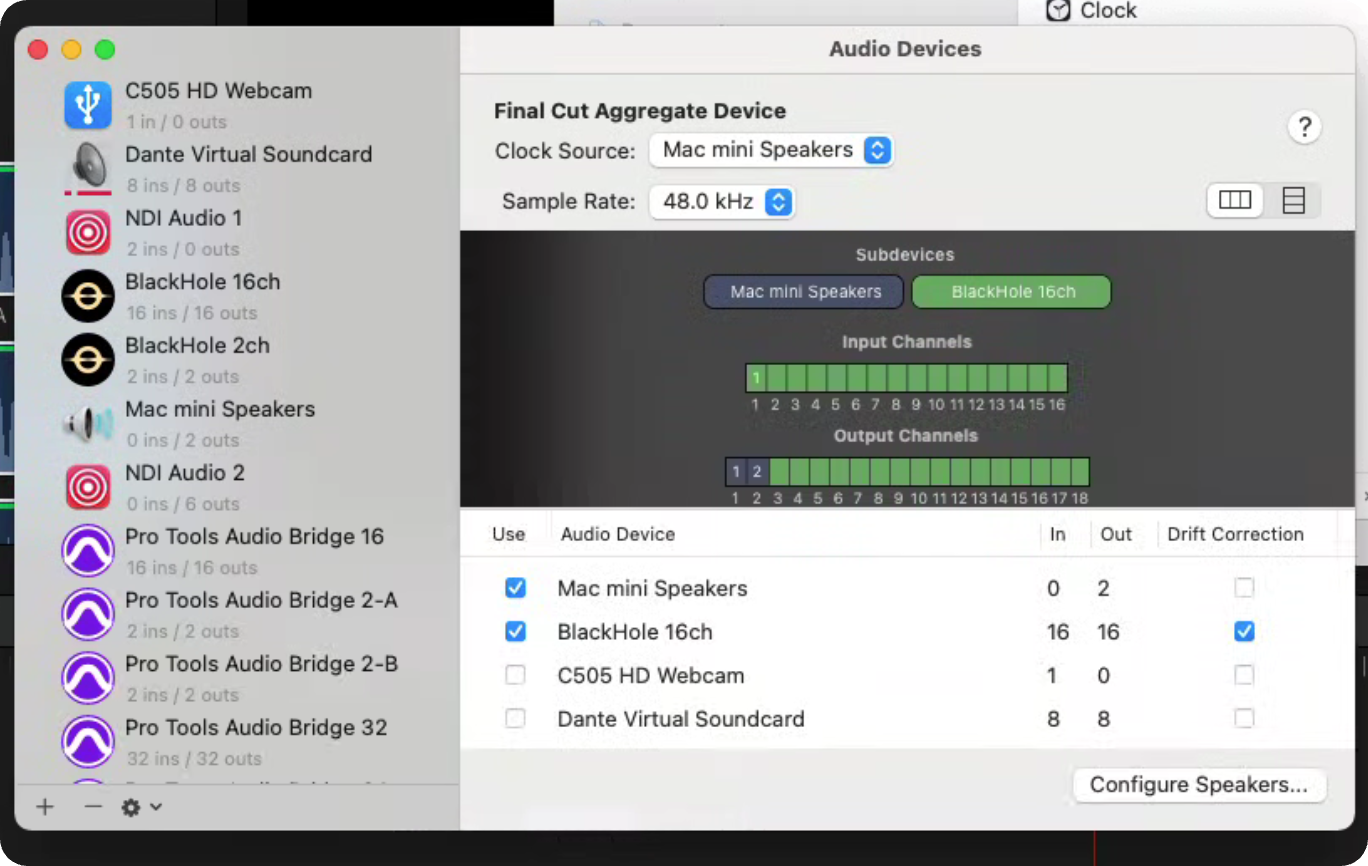Viewport: 1368px width, 866px height.
Task: Enable drift correction for C505 HD Webcam
Action: pyautogui.click(x=1244, y=675)
